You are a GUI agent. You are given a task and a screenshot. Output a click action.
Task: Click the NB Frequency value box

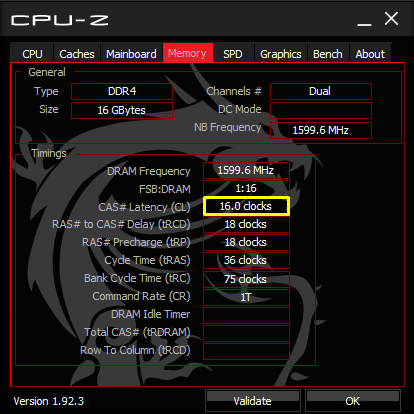[x=321, y=130]
